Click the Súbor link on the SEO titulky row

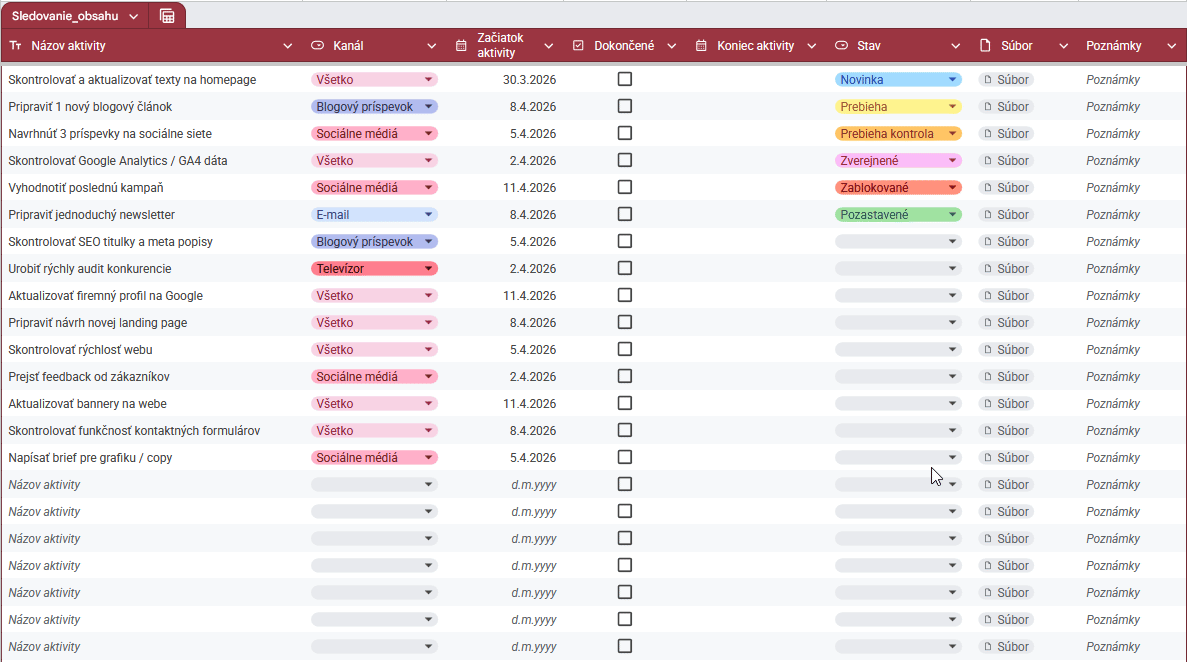pos(1005,241)
